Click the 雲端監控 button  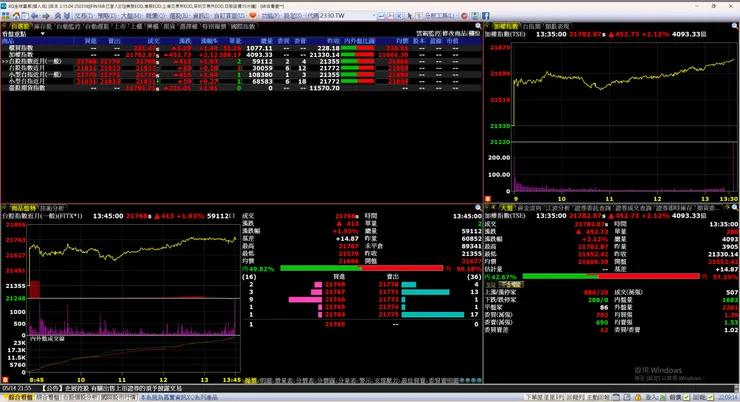point(428,34)
